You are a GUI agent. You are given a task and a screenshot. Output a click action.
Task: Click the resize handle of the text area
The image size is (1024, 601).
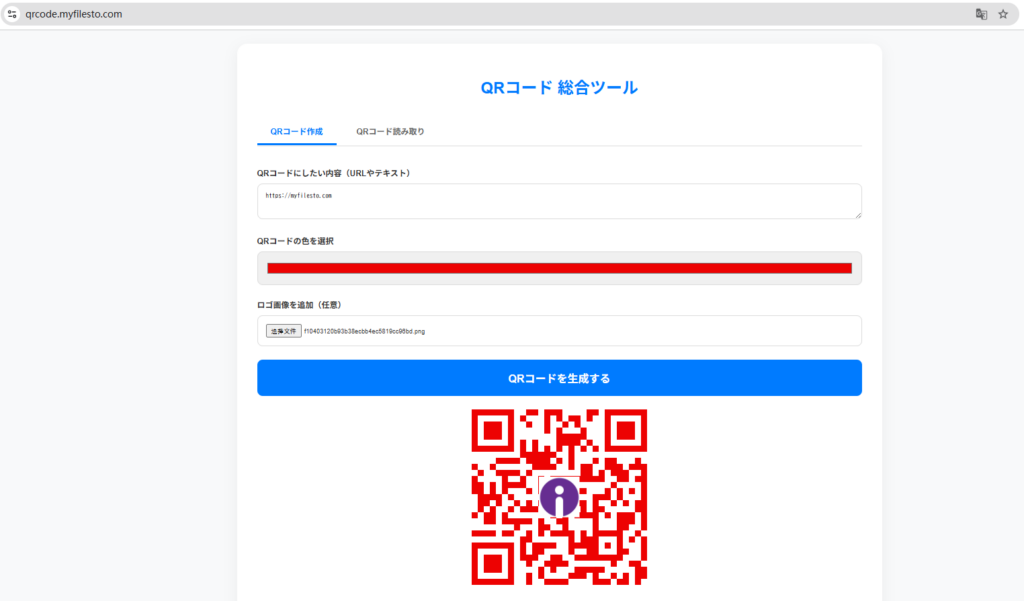(x=858, y=215)
